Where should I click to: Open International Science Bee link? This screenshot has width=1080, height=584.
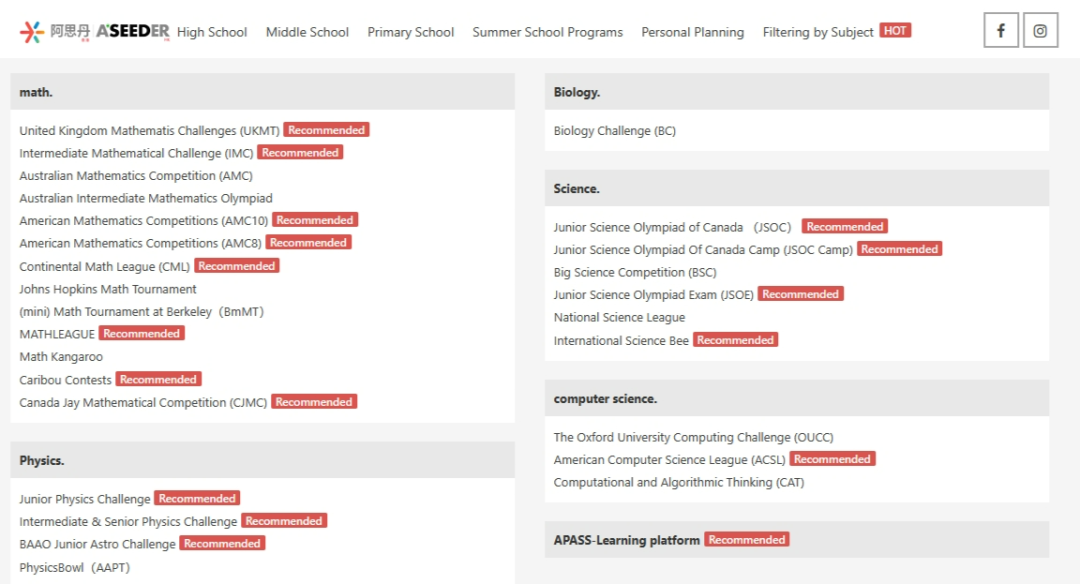pos(621,341)
